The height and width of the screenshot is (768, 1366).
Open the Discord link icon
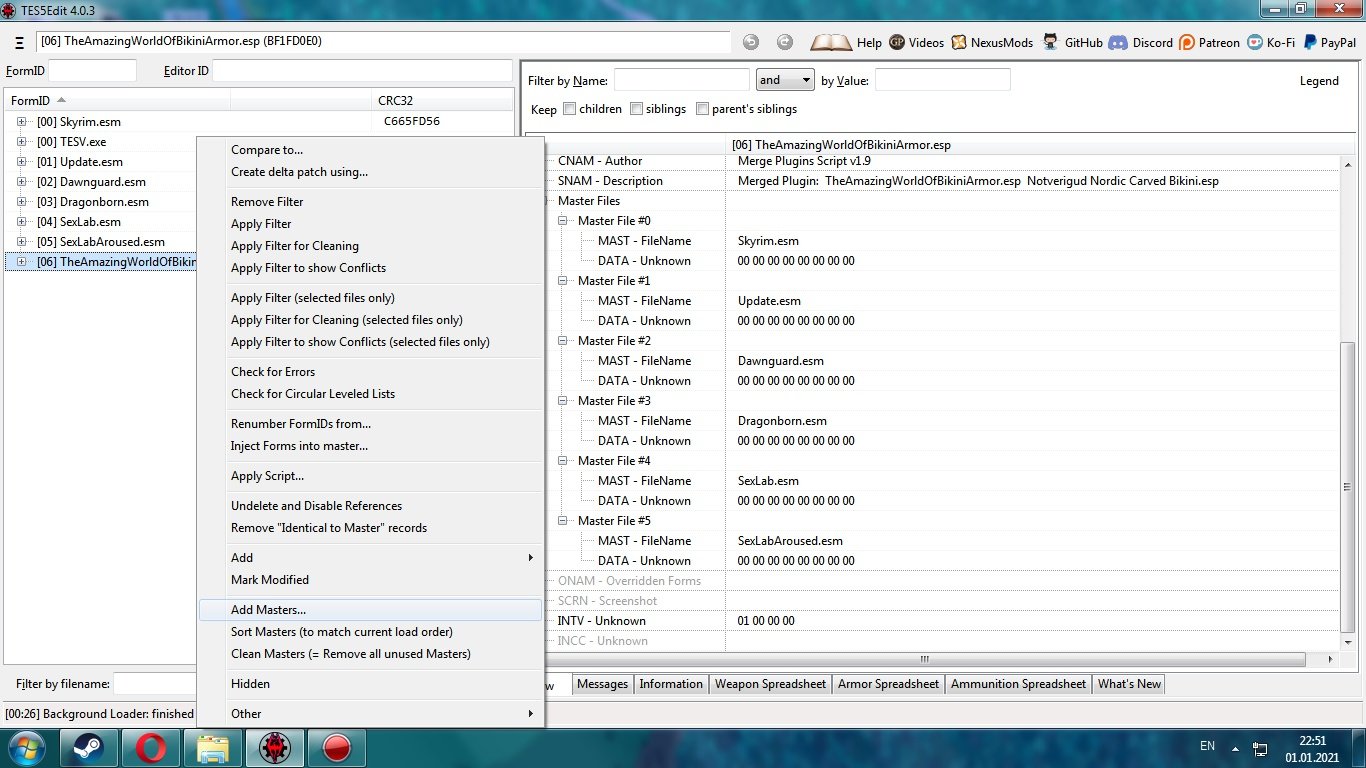point(1118,43)
